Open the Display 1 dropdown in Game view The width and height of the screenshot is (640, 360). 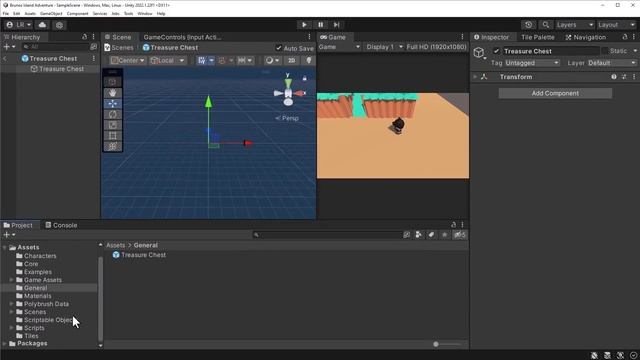point(384,47)
